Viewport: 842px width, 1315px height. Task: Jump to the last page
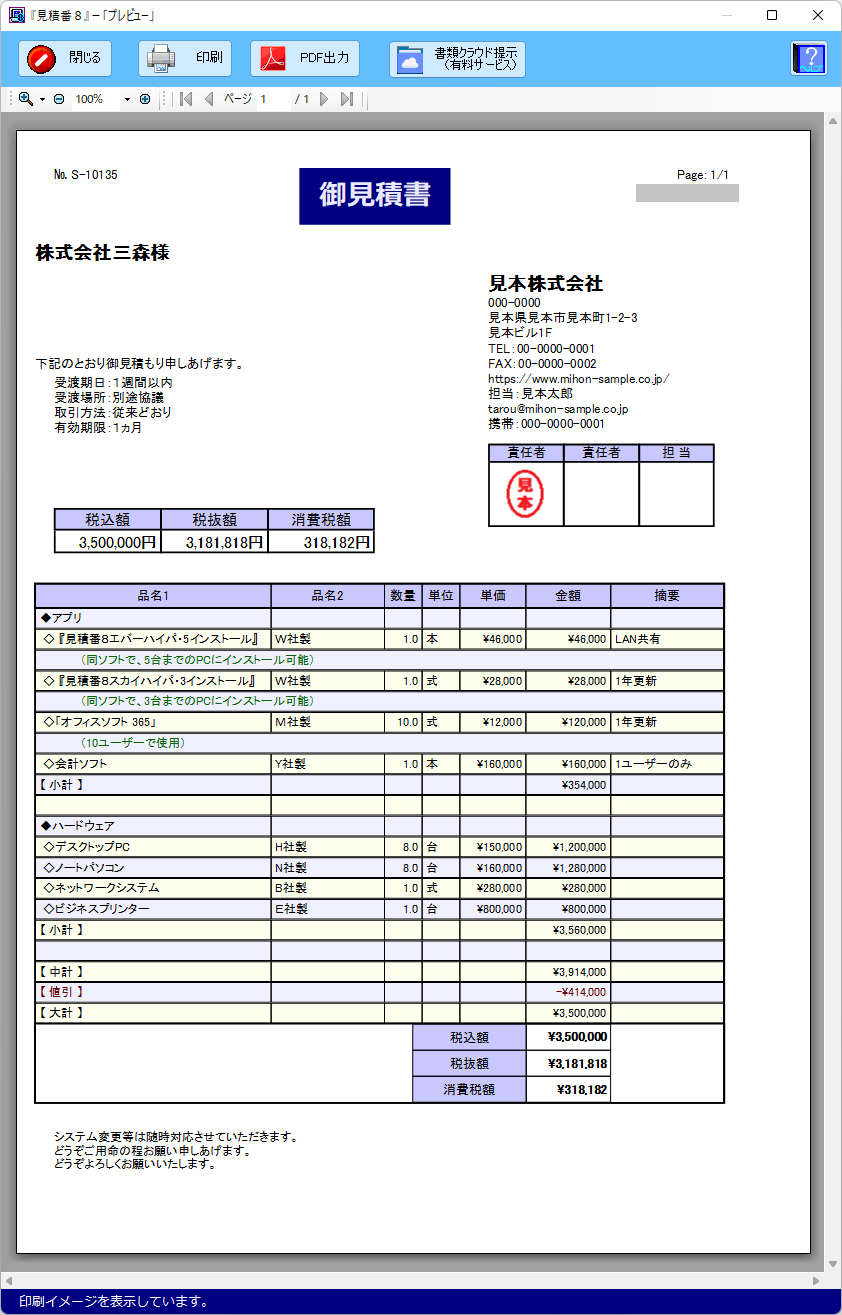tap(347, 99)
